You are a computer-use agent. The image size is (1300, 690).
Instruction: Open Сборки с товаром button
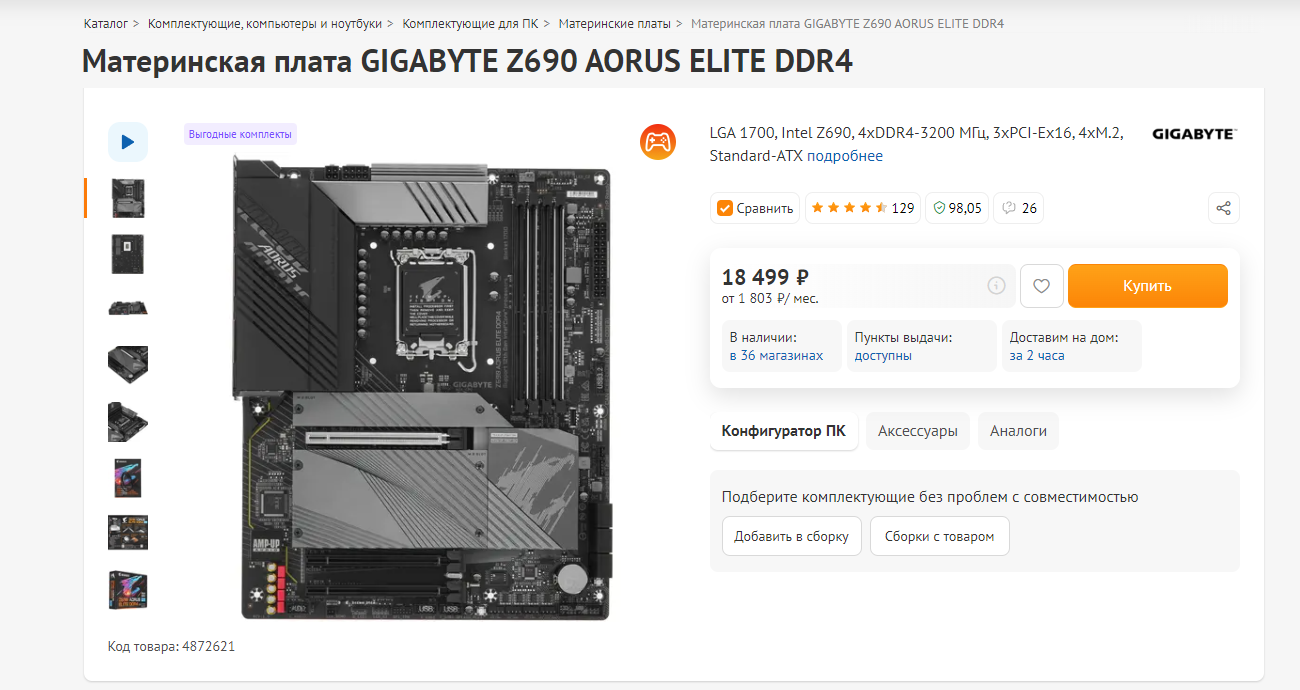pos(939,536)
